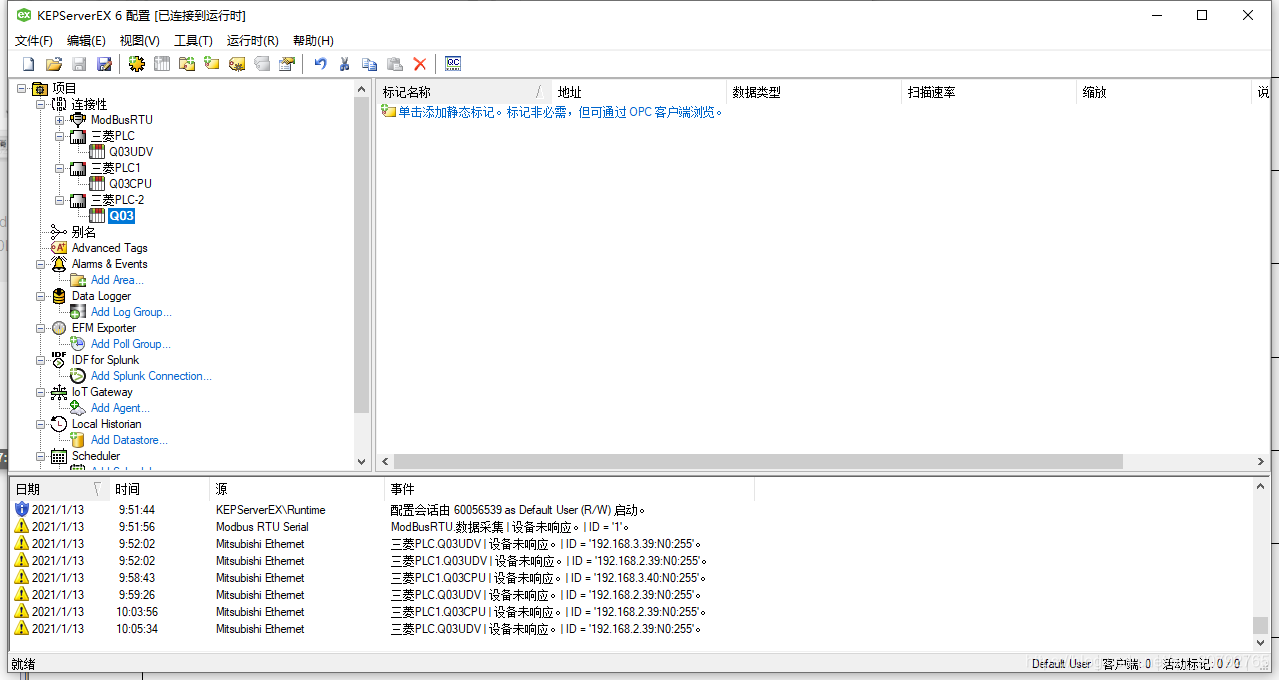Click the 数据类型 column header
This screenshot has width=1279, height=680.
click(x=814, y=92)
